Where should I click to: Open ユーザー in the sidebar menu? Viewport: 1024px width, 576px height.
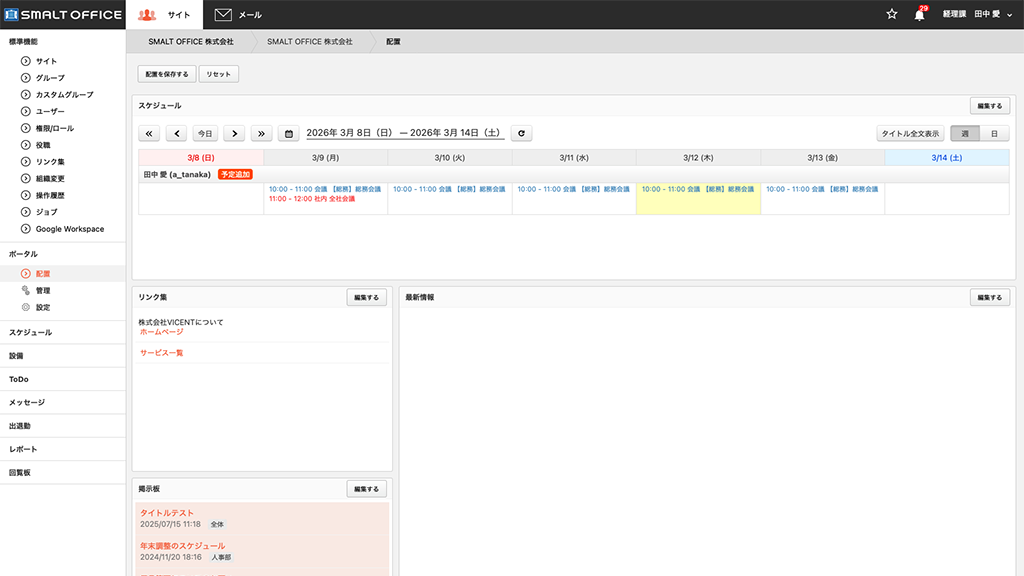click(x=50, y=111)
